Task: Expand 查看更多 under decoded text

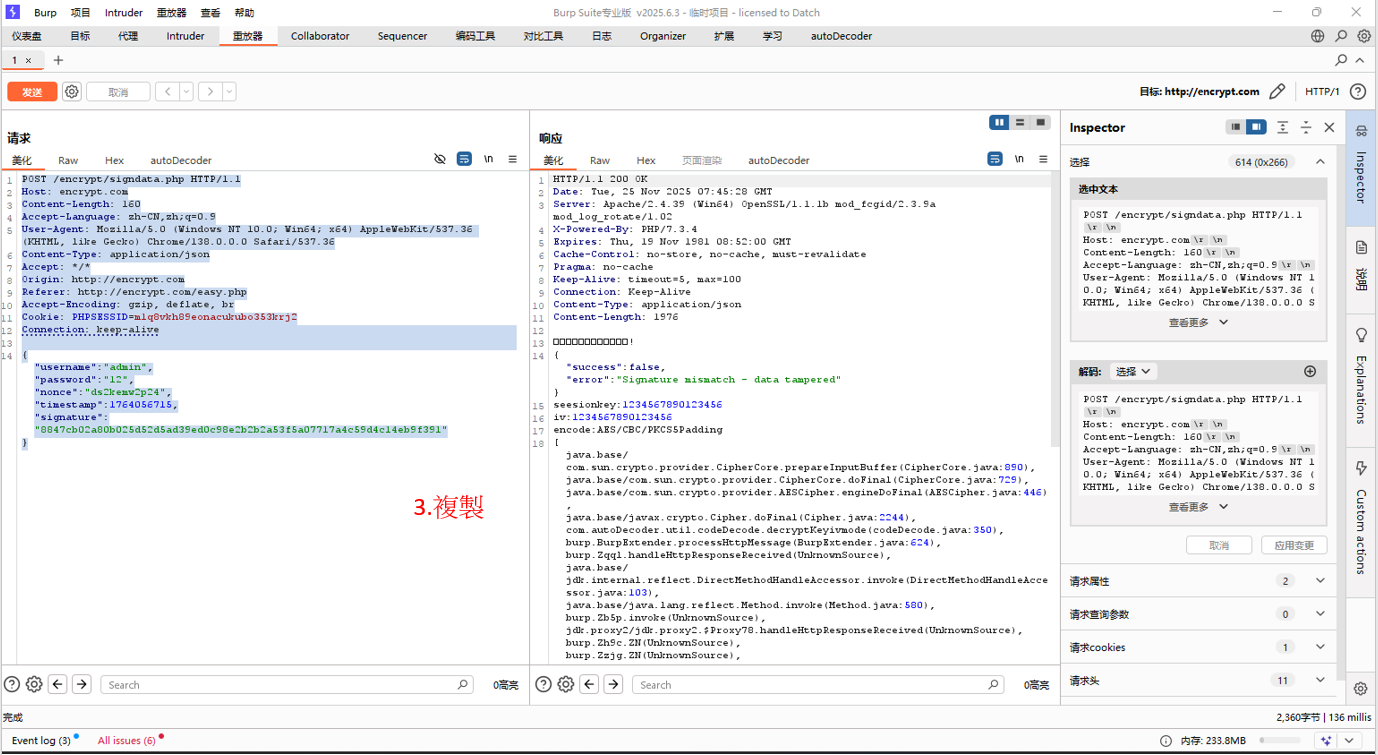Action: tap(1198, 507)
